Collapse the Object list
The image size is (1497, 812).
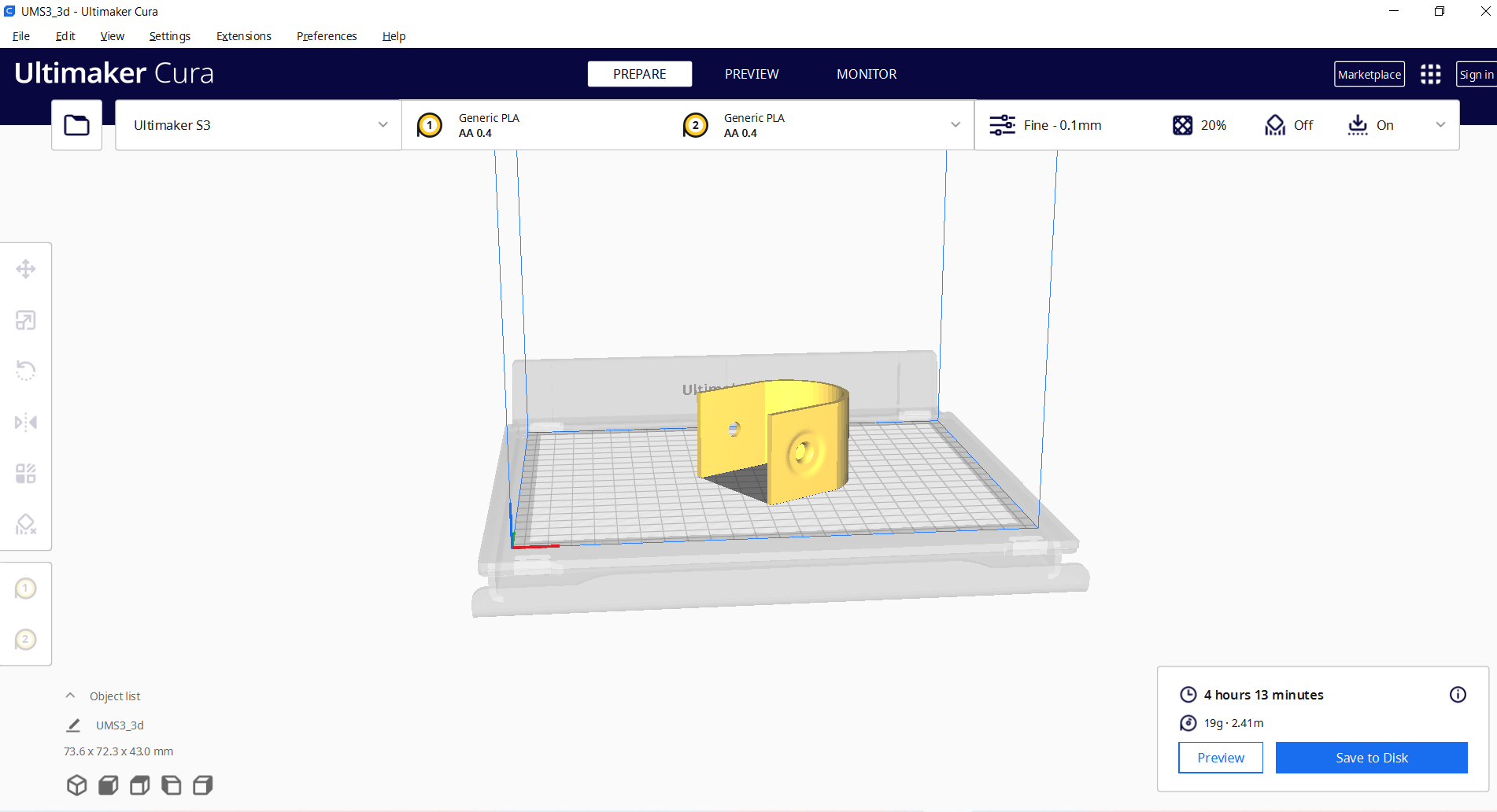coord(70,696)
